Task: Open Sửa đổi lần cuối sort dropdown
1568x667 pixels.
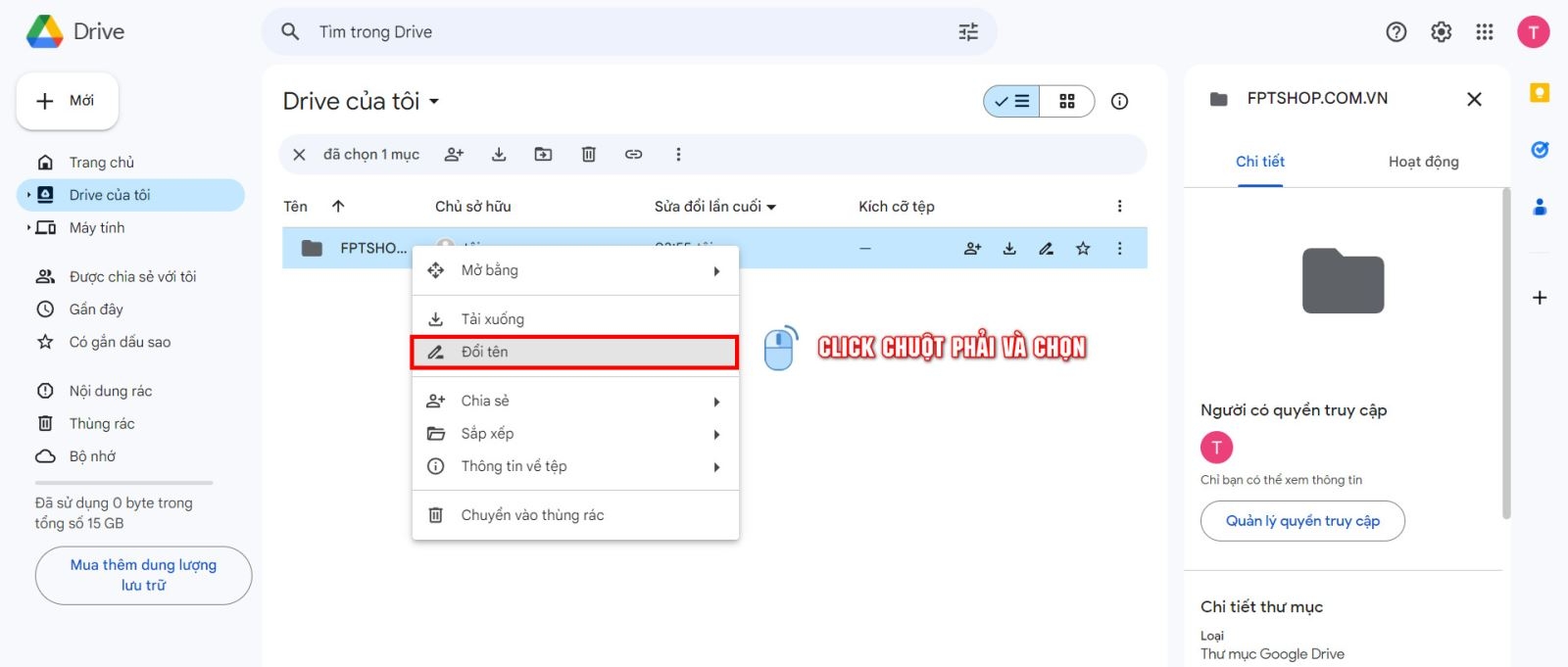Action: pos(771,207)
